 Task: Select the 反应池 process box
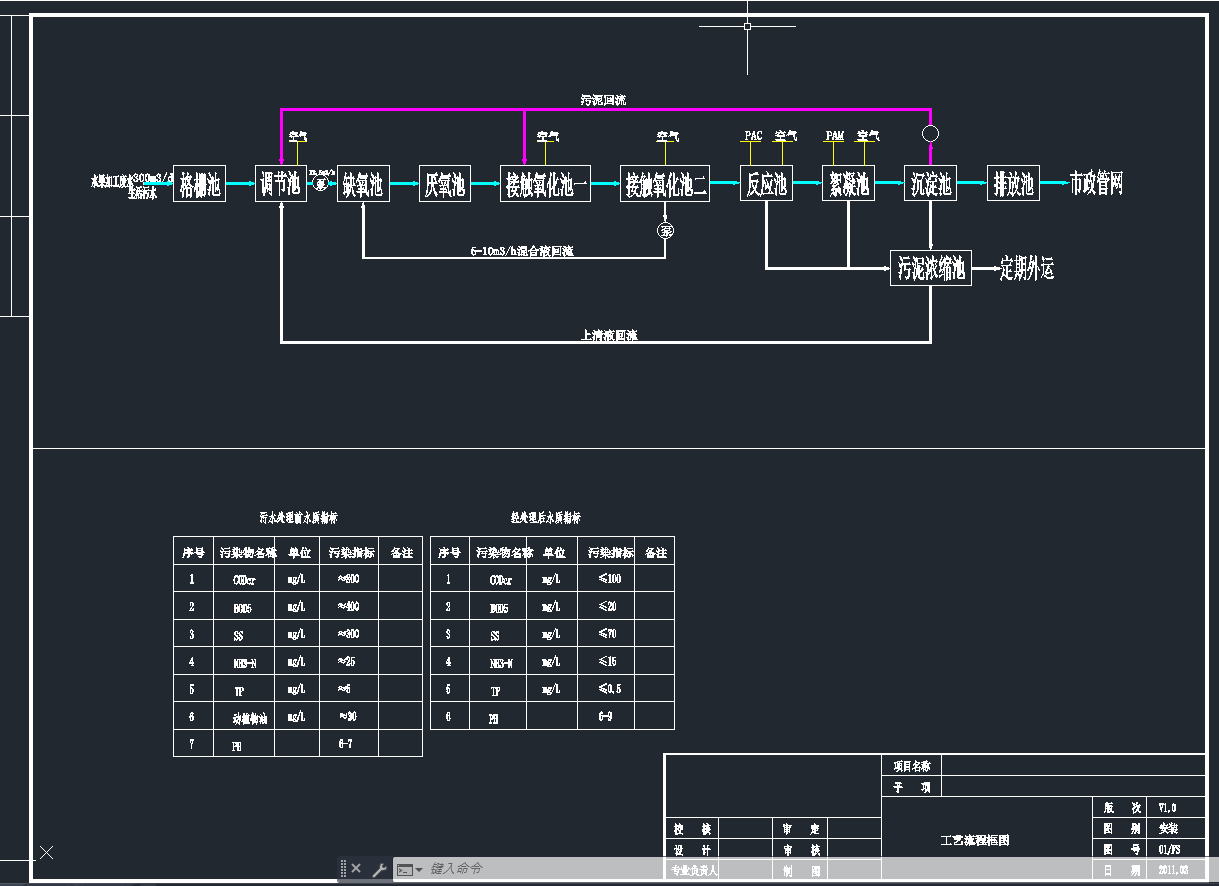point(767,183)
